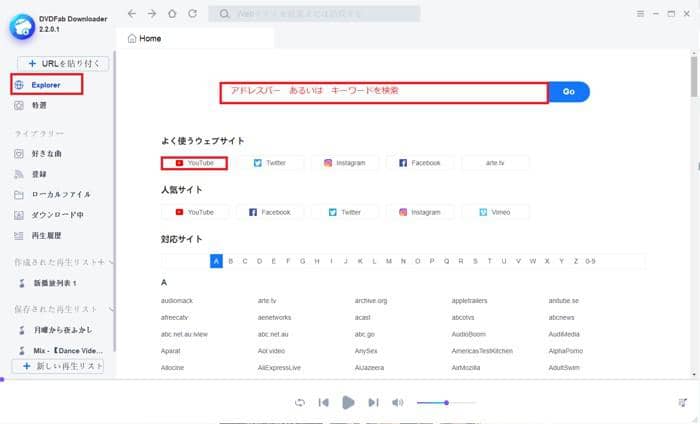This screenshot has height=424, width=700.
Task: Adjust the volume slider
Action: [x=446, y=403]
